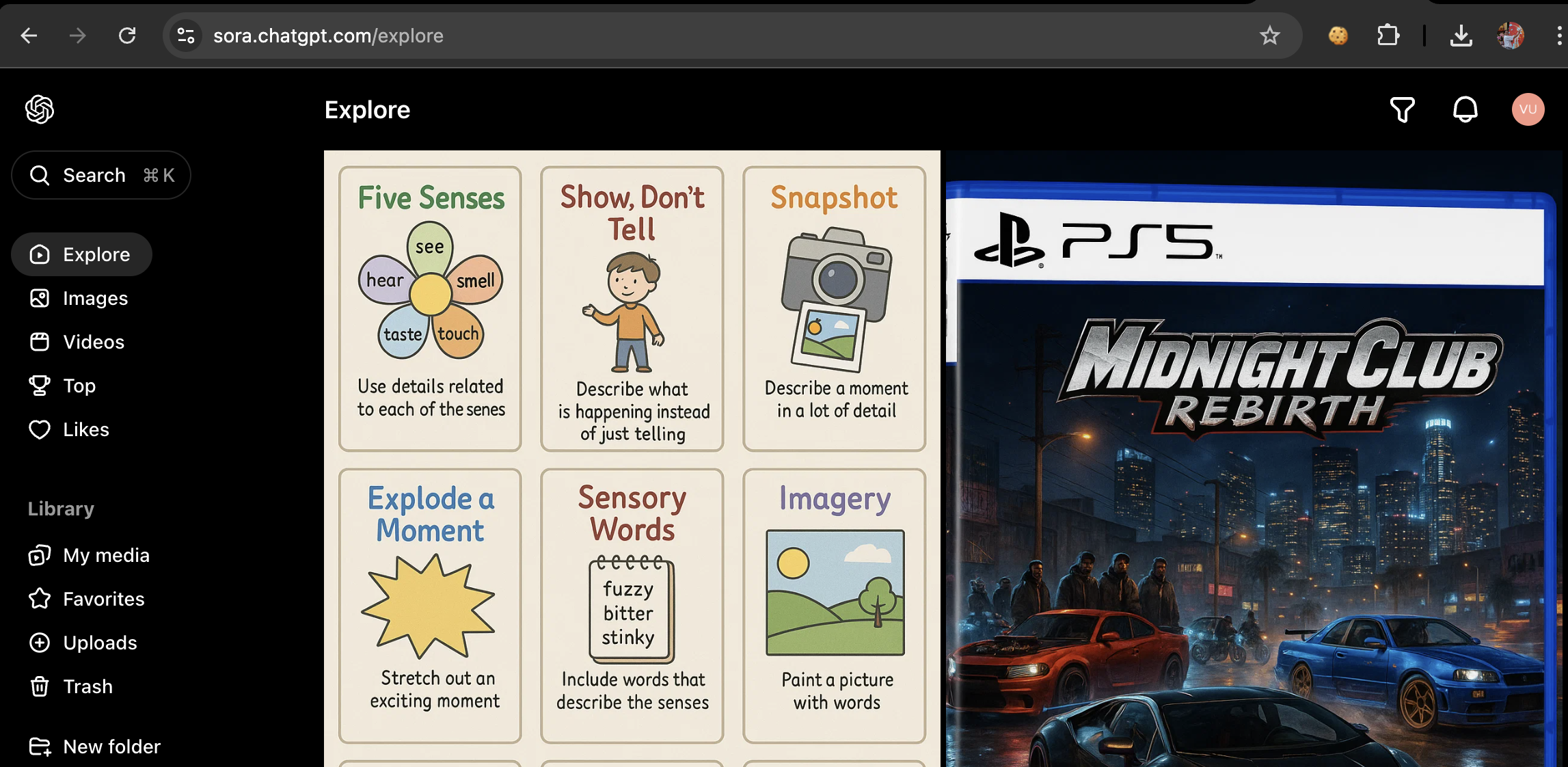Click the Search field
Viewport: 1568px width, 767px height.
(x=101, y=175)
